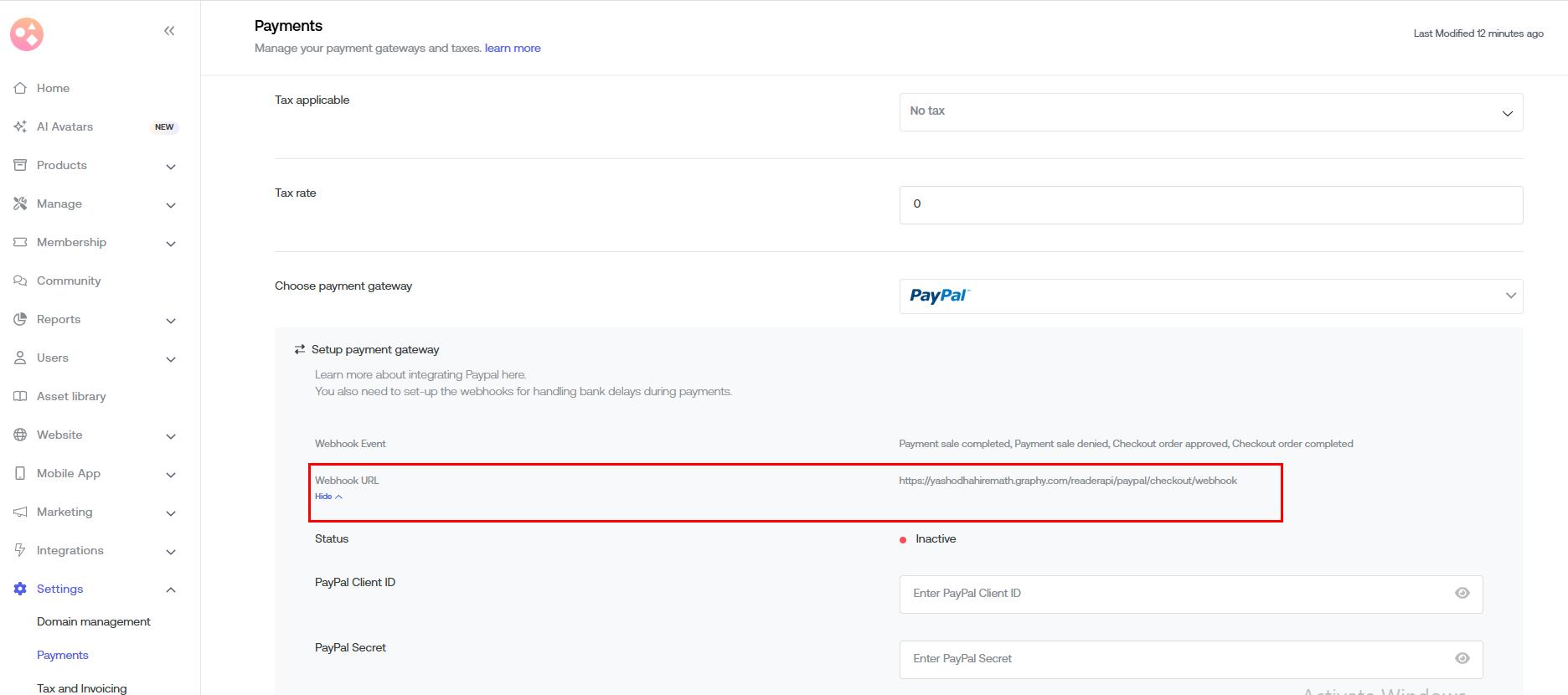The width and height of the screenshot is (1568, 695).
Task: Open Domain management settings page
Action: coord(94,621)
